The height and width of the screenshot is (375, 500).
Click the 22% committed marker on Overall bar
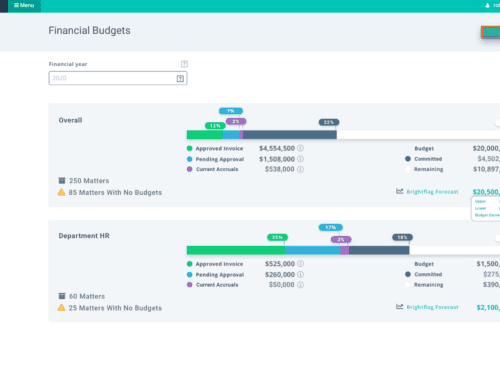329,122
